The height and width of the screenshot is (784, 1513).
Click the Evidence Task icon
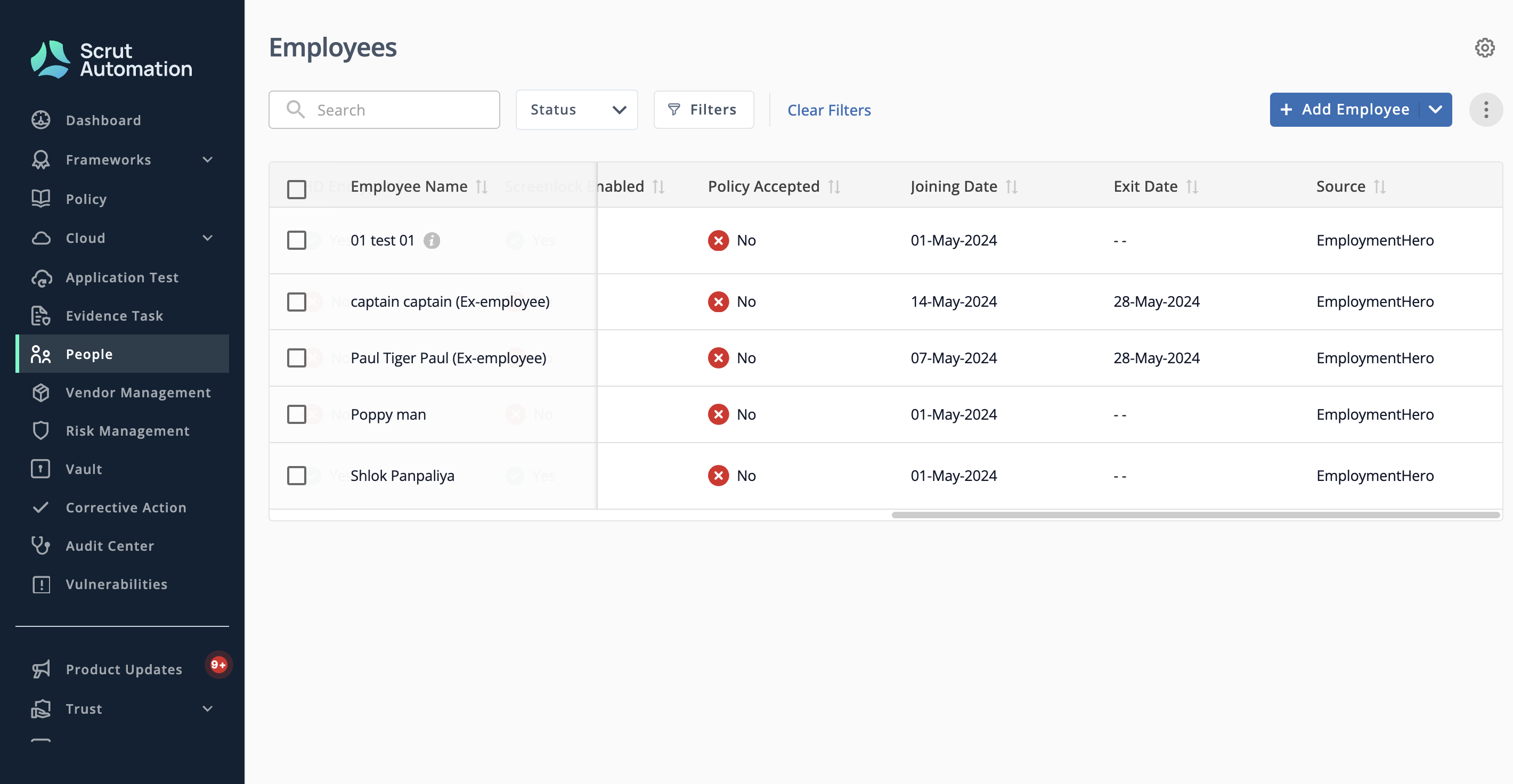point(40,316)
